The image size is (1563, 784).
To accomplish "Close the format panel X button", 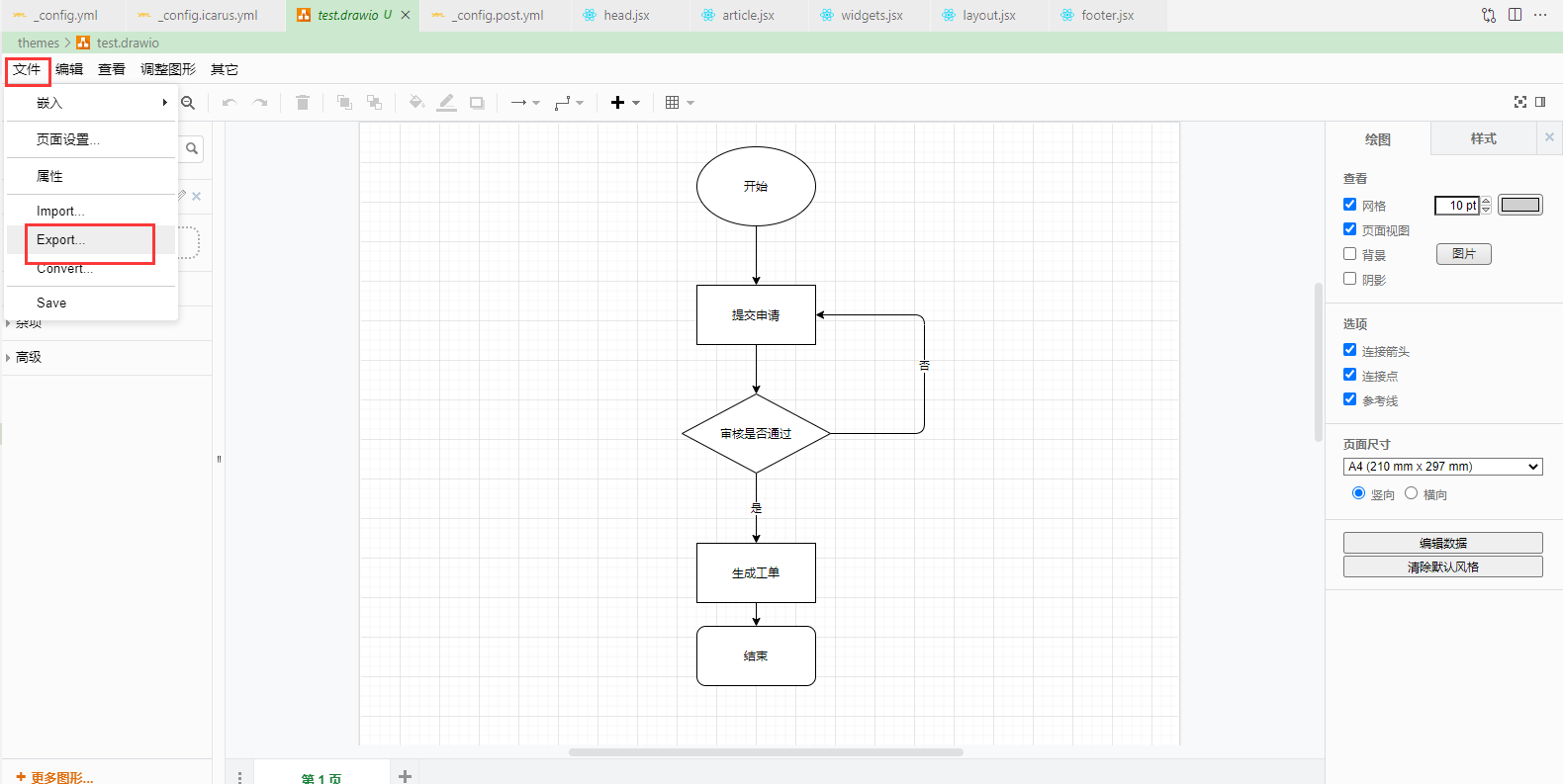I will (1549, 137).
